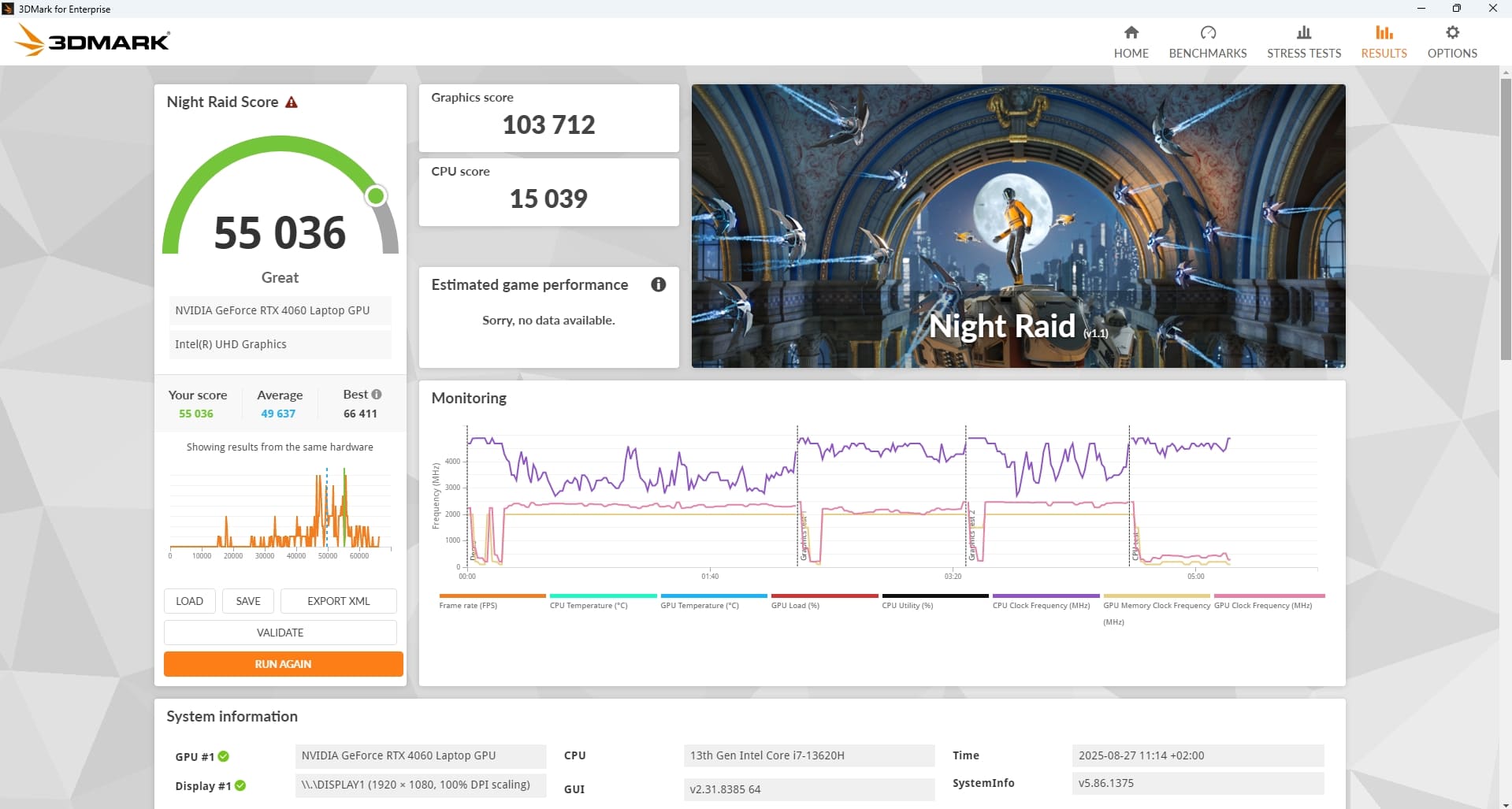Click the Intel(R) UHD Graphics field
The width and height of the screenshot is (1512, 809).
pyautogui.click(x=280, y=344)
